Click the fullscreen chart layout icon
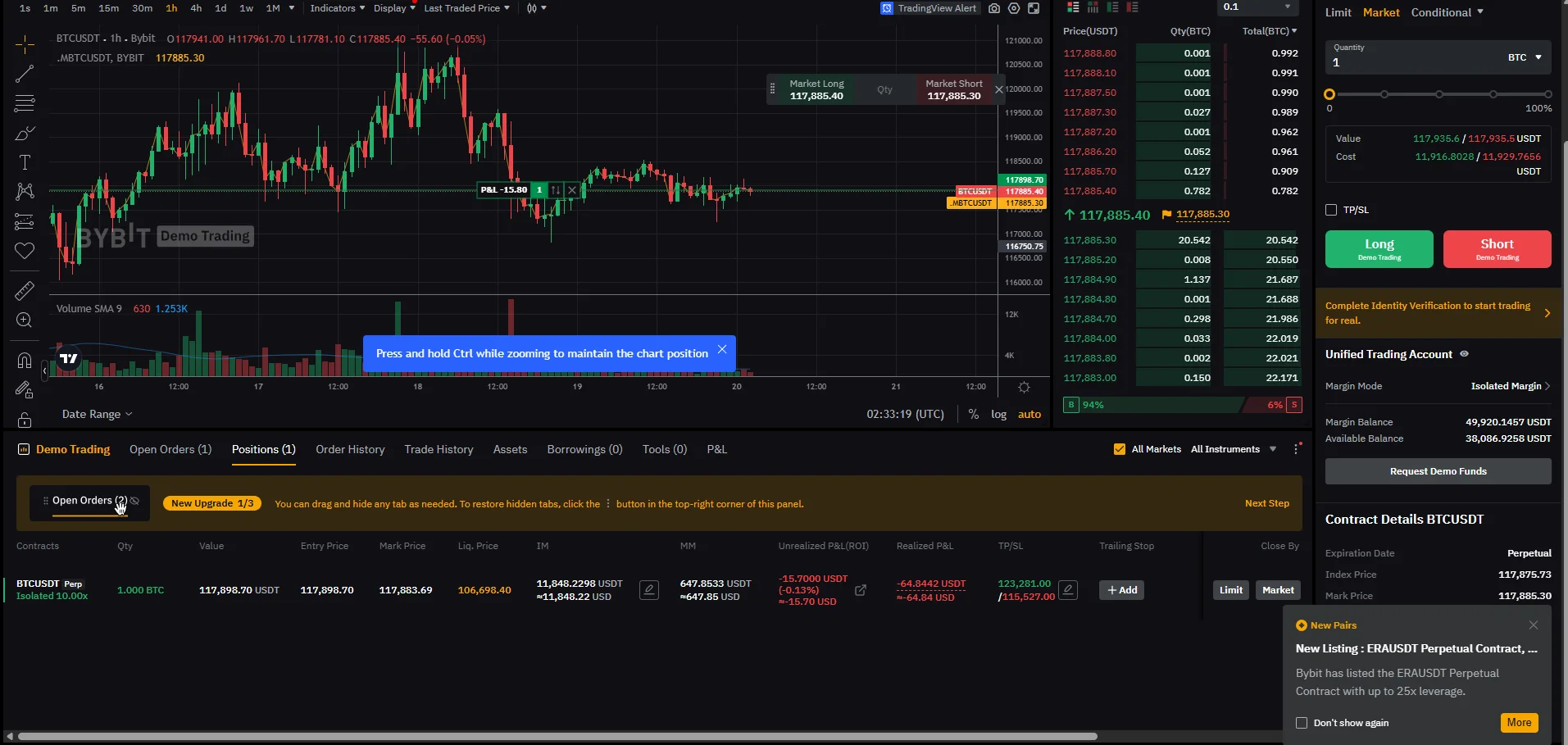The width and height of the screenshot is (1568, 745). click(1034, 8)
